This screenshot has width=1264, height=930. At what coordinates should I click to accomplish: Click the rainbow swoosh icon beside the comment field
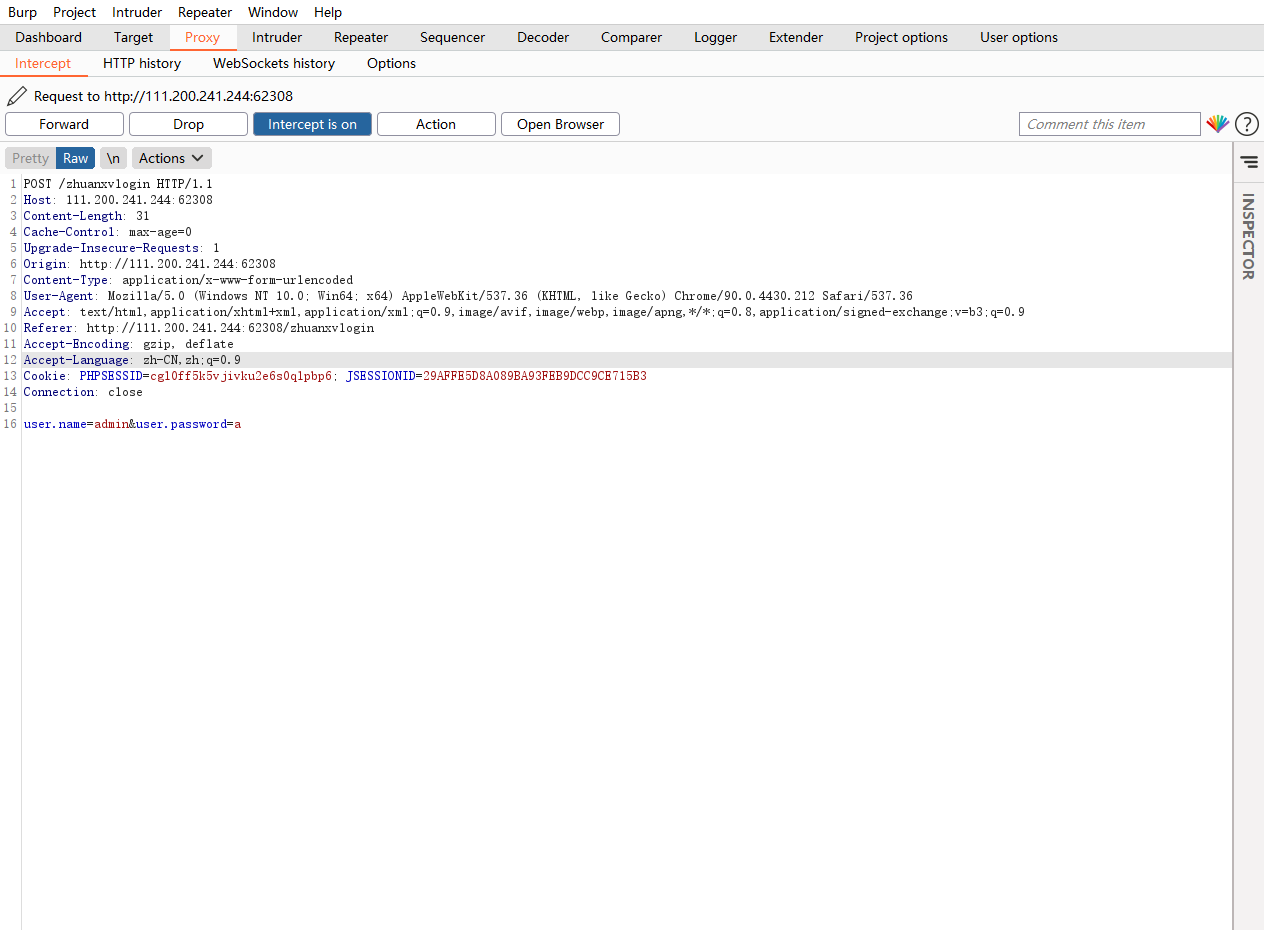(1217, 124)
